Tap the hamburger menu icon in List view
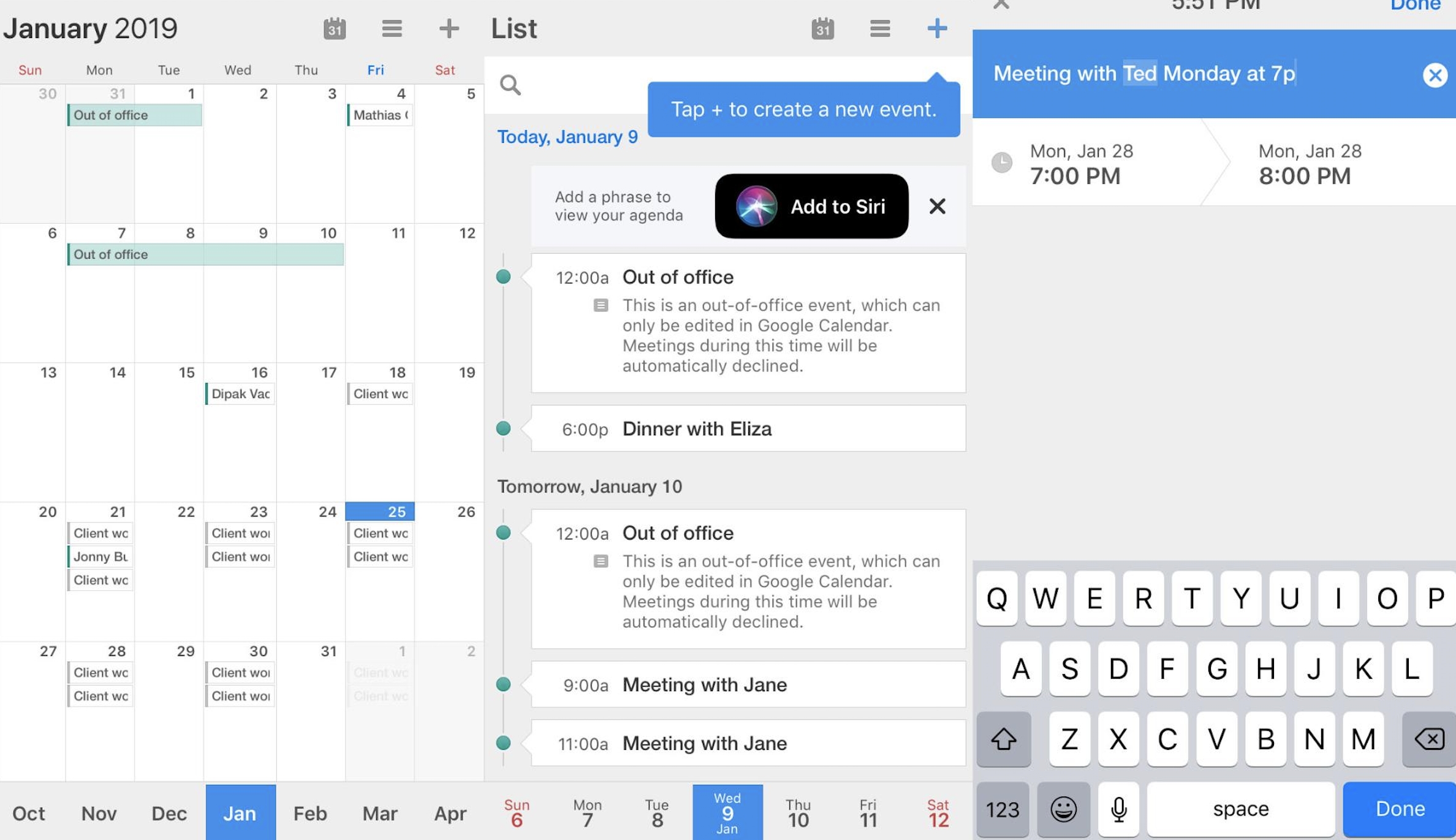 pos(880,28)
